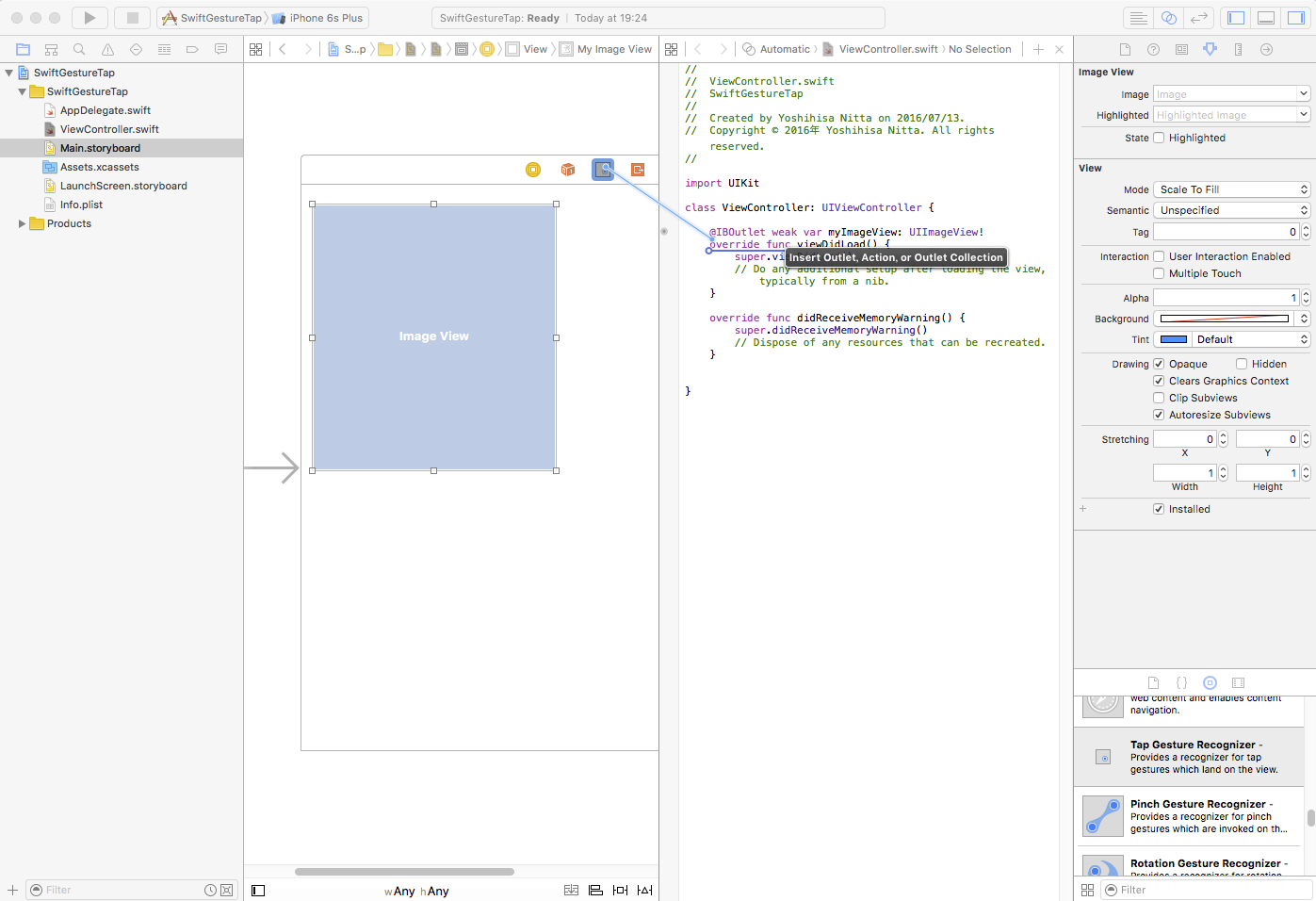
Task: Click the Tint color swatch
Action: [x=1173, y=339]
